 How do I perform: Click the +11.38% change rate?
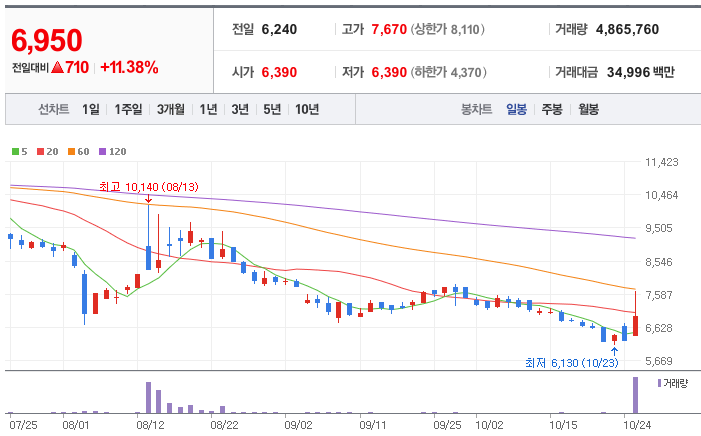tap(129, 68)
